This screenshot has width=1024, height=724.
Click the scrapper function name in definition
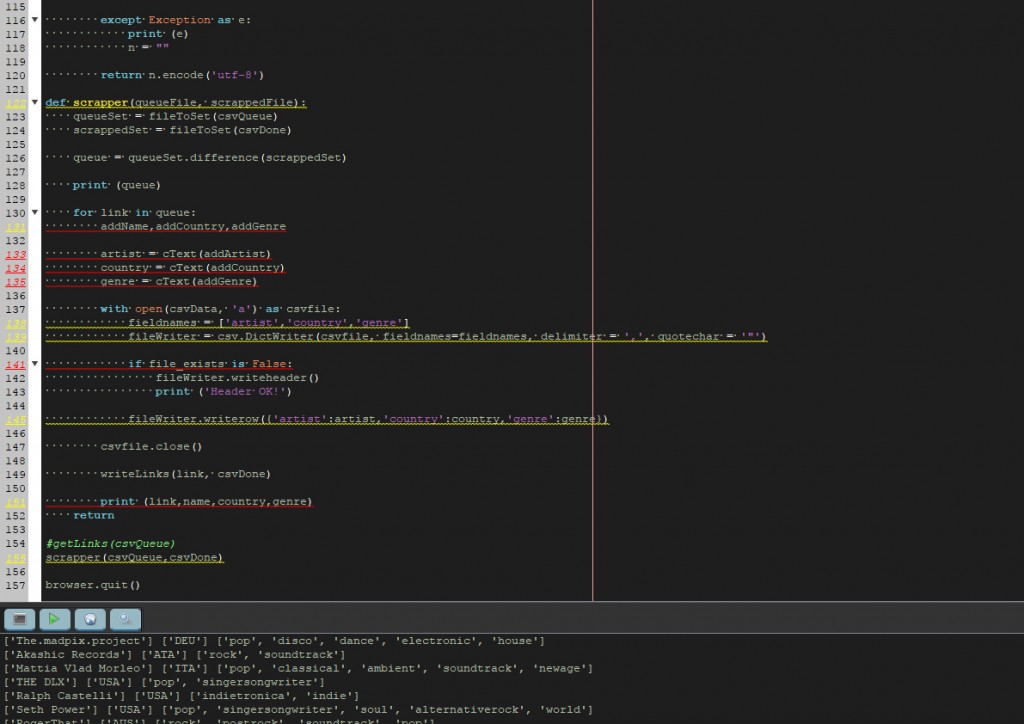(x=100, y=103)
